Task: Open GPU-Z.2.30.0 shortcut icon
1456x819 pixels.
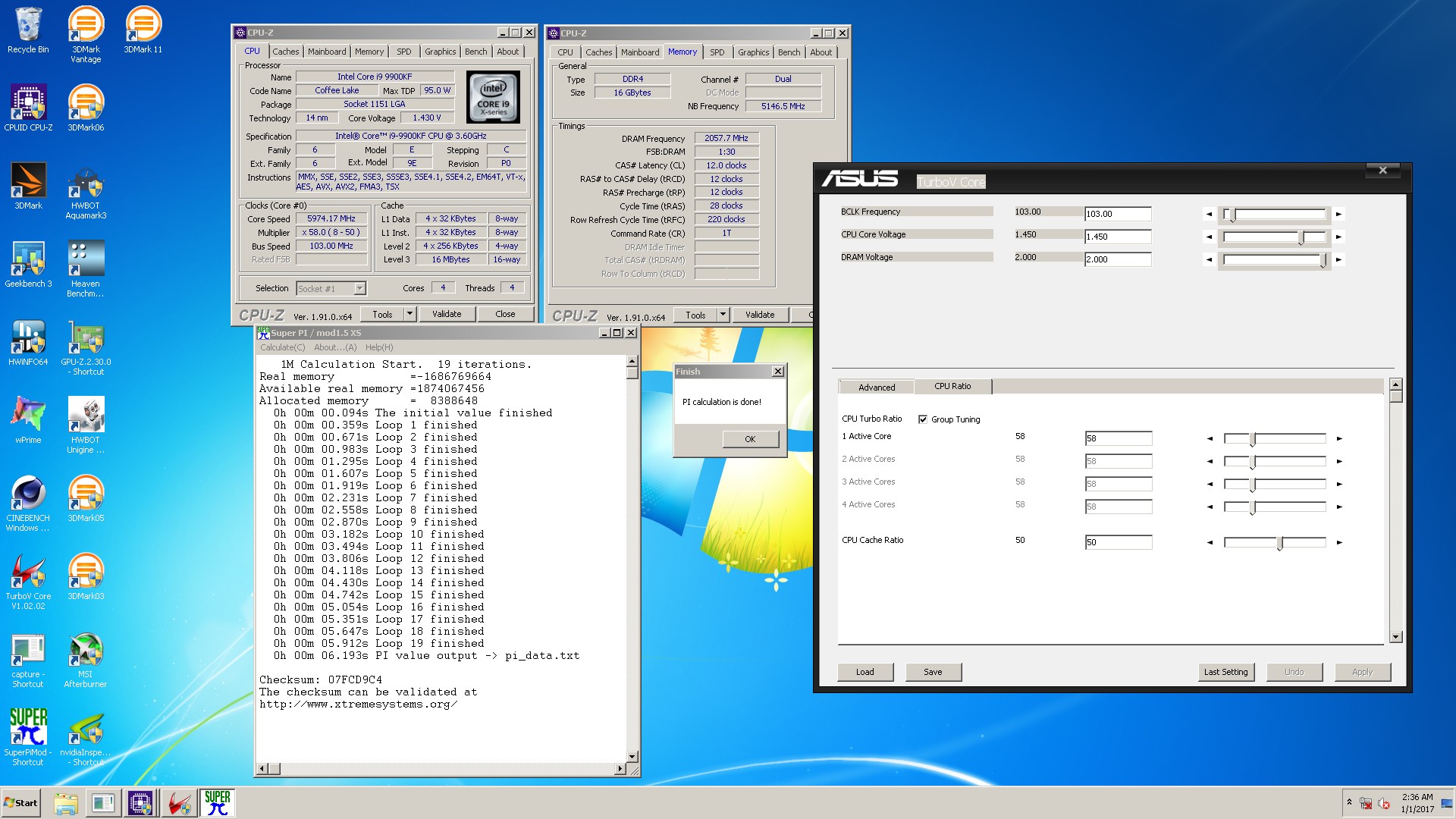Action: pyautogui.click(x=86, y=347)
